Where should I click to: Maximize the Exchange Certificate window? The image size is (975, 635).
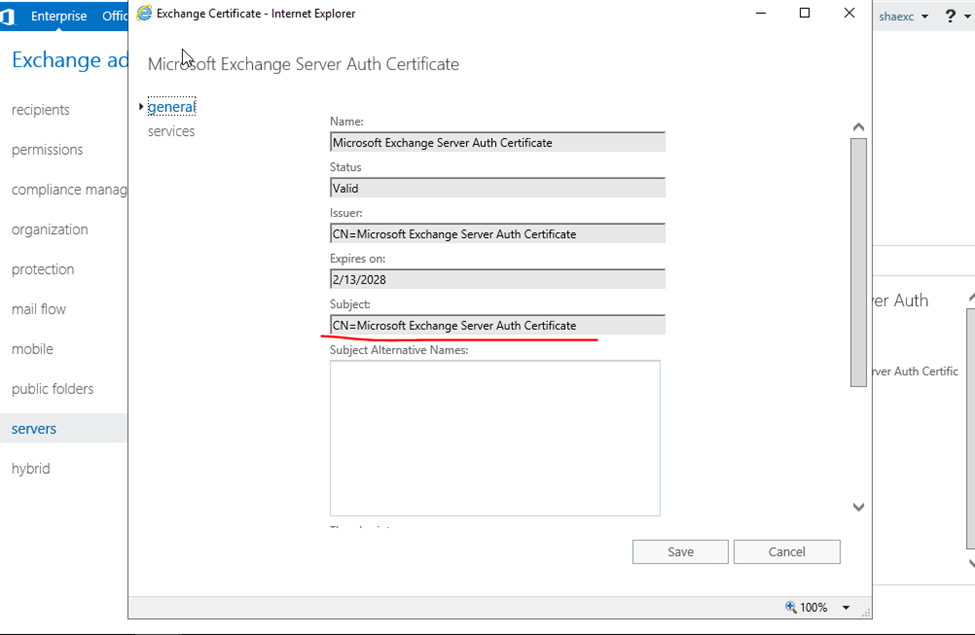pos(805,14)
